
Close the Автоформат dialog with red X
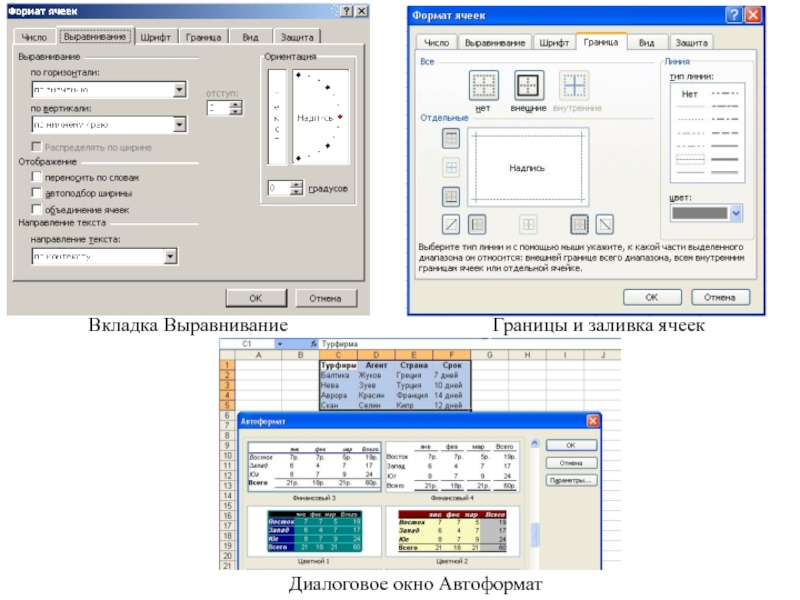[592, 421]
